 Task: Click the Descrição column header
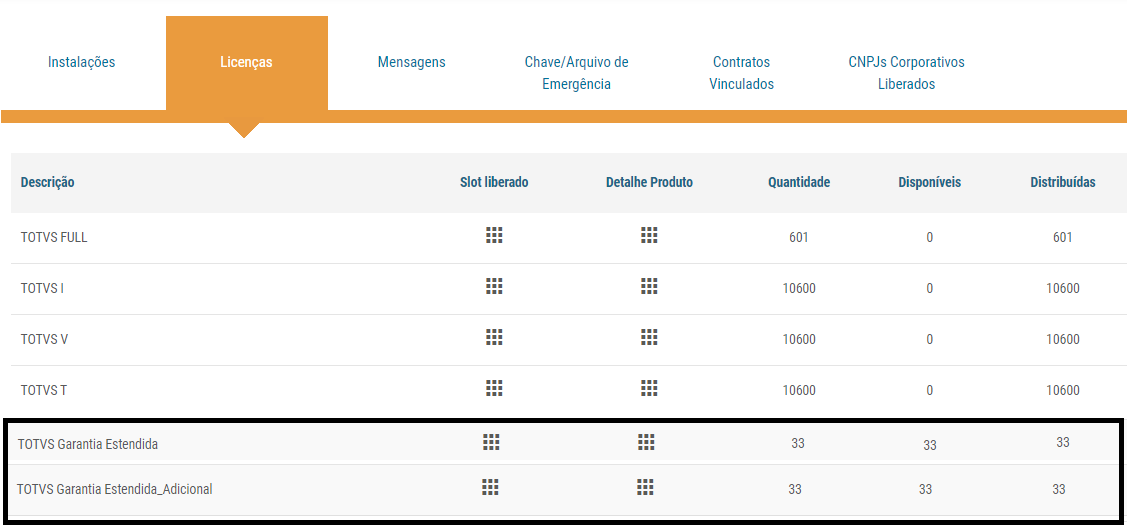pyautogui.click(x=47, y=182)
